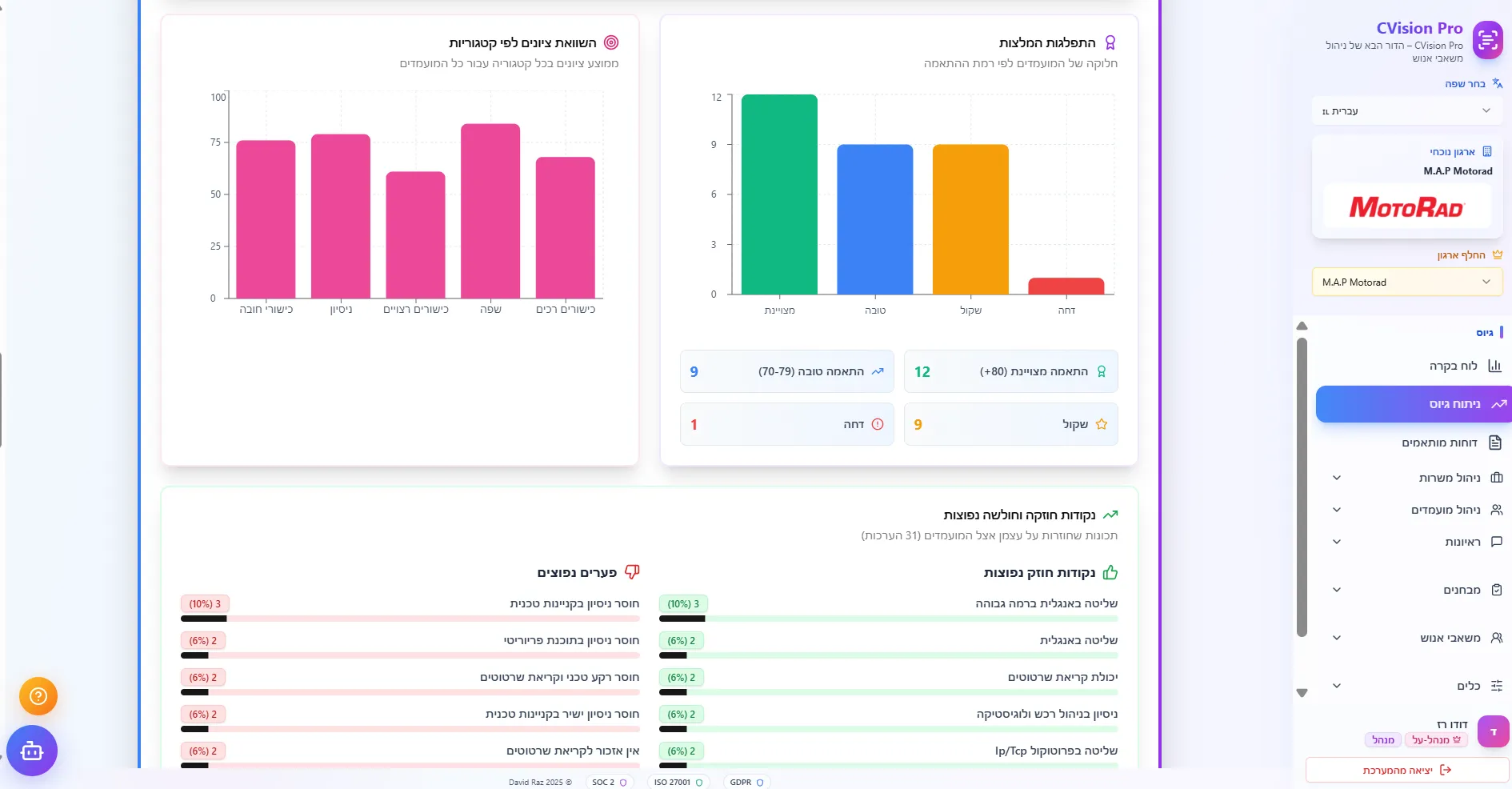Select ניתוח גיוס menu item
1512x789 pixels.
click(1414, 404)
